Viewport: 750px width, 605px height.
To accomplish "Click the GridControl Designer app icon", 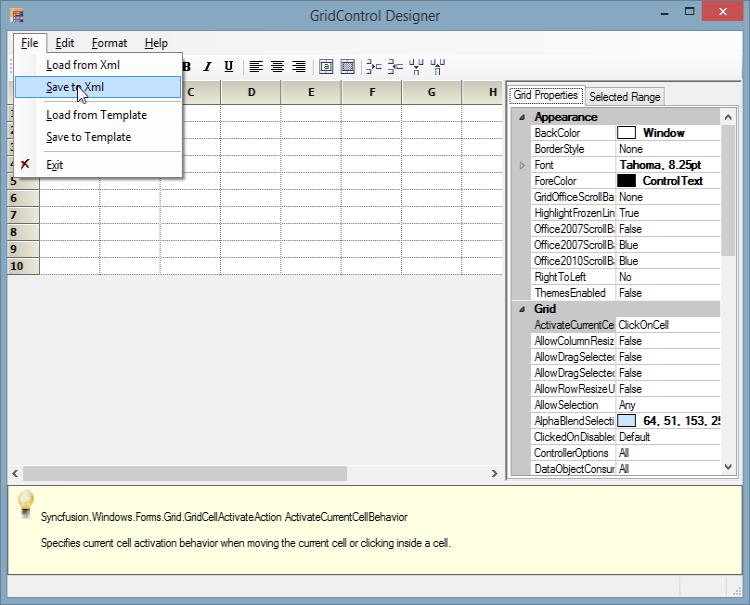I will 17,16.
